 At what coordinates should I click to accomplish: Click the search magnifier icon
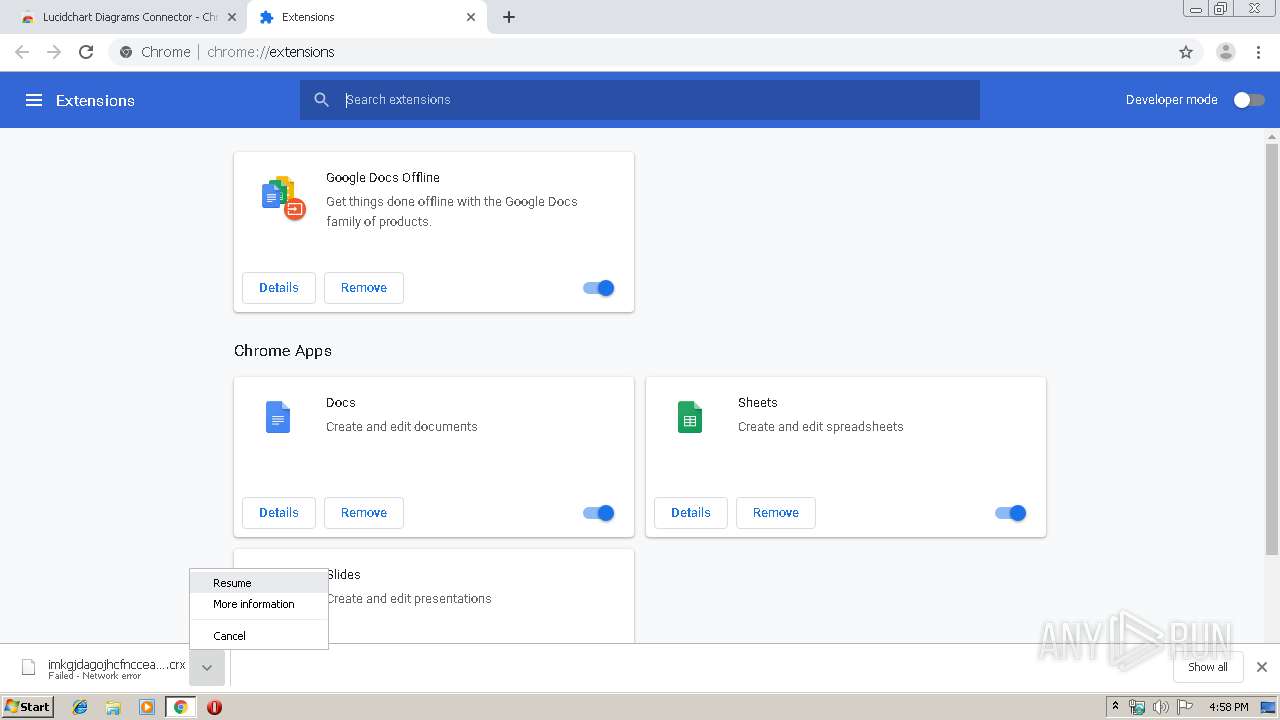pyautogui.click(x=321, y=100)
